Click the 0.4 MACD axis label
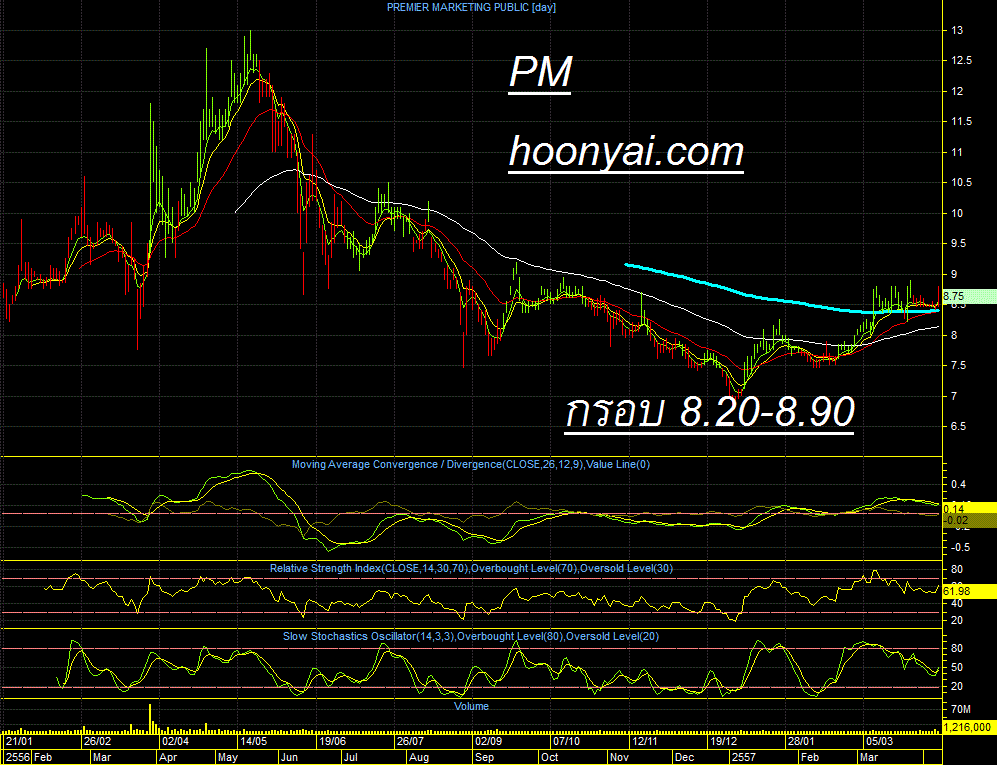This screenshot has width=997, height=765. (958, 485)
